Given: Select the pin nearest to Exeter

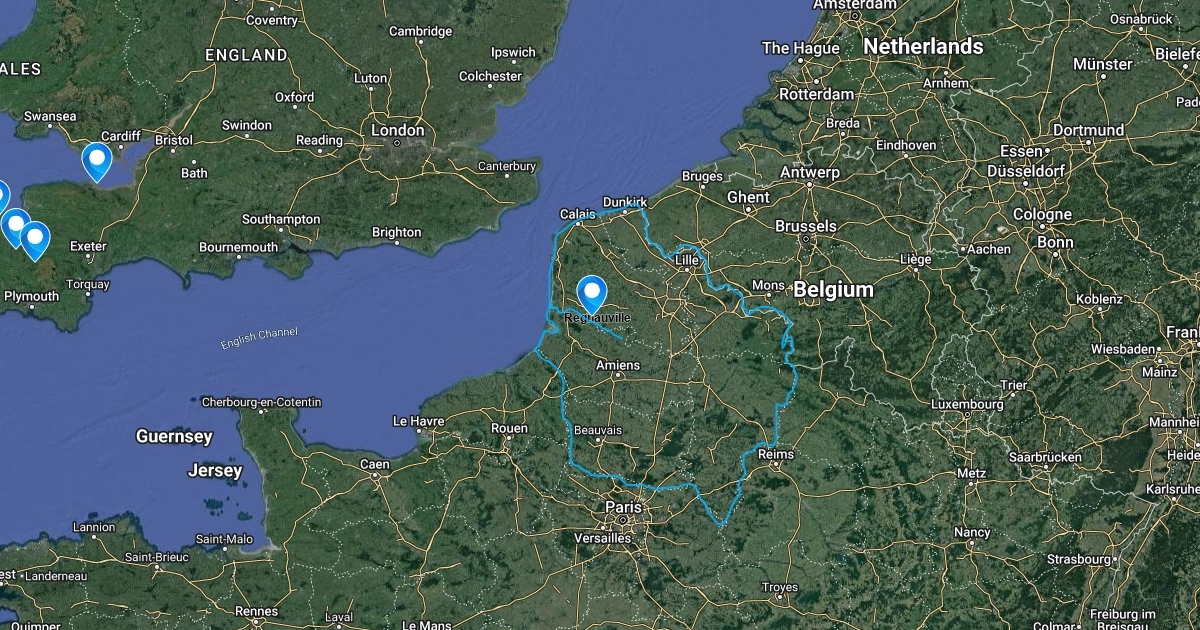Looking at the screenshot, I should [35, 240].
